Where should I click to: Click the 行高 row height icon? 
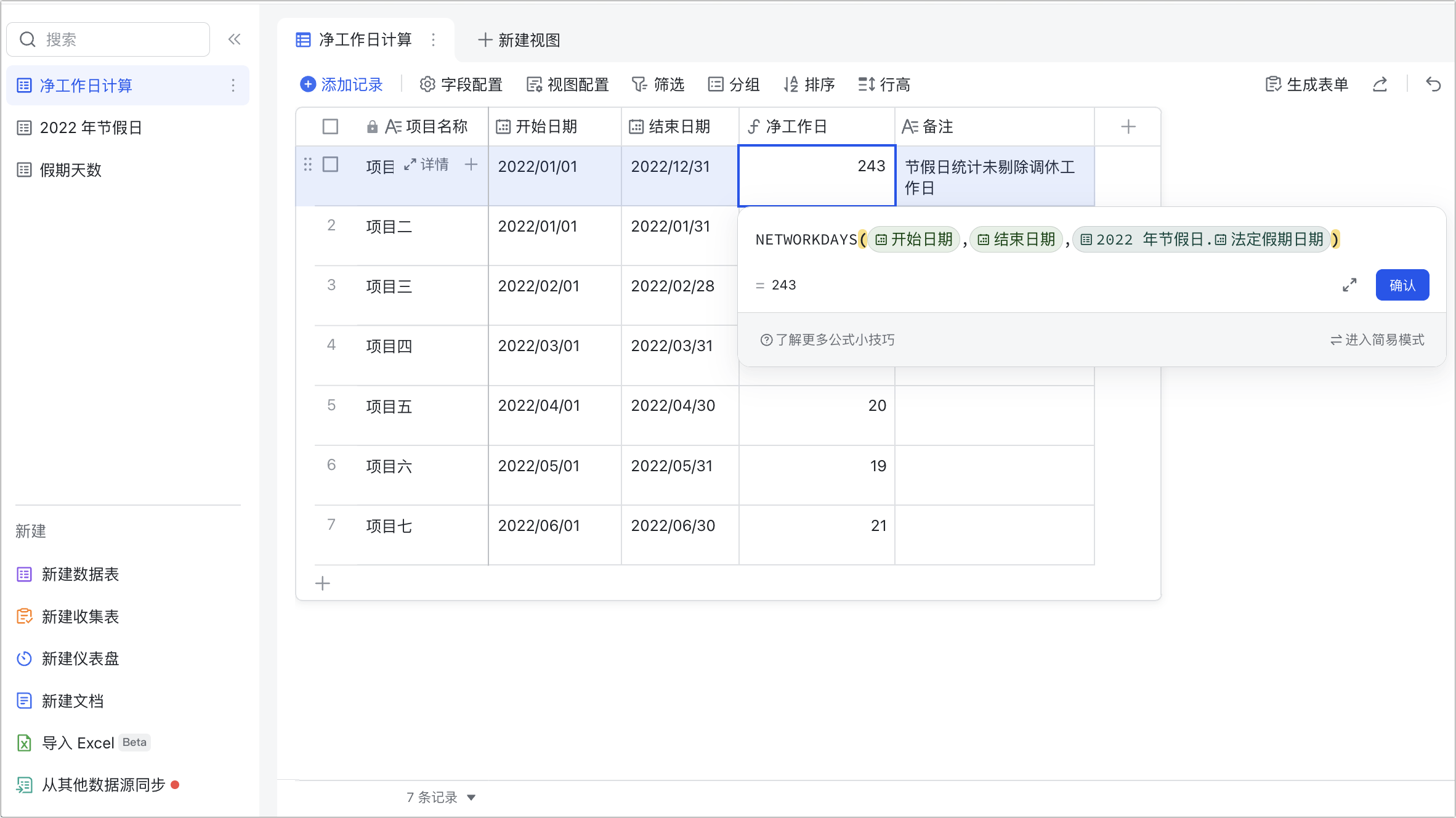click(867, 84)
